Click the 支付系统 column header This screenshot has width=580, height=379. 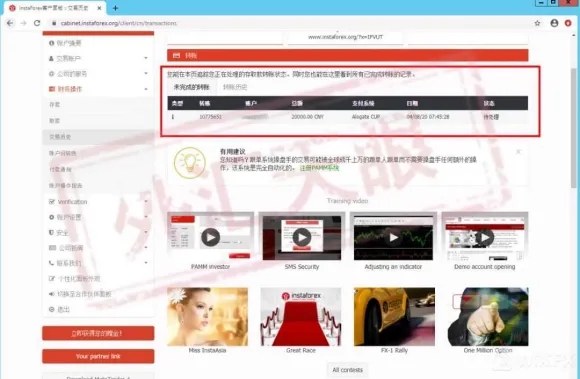(363, 103)
